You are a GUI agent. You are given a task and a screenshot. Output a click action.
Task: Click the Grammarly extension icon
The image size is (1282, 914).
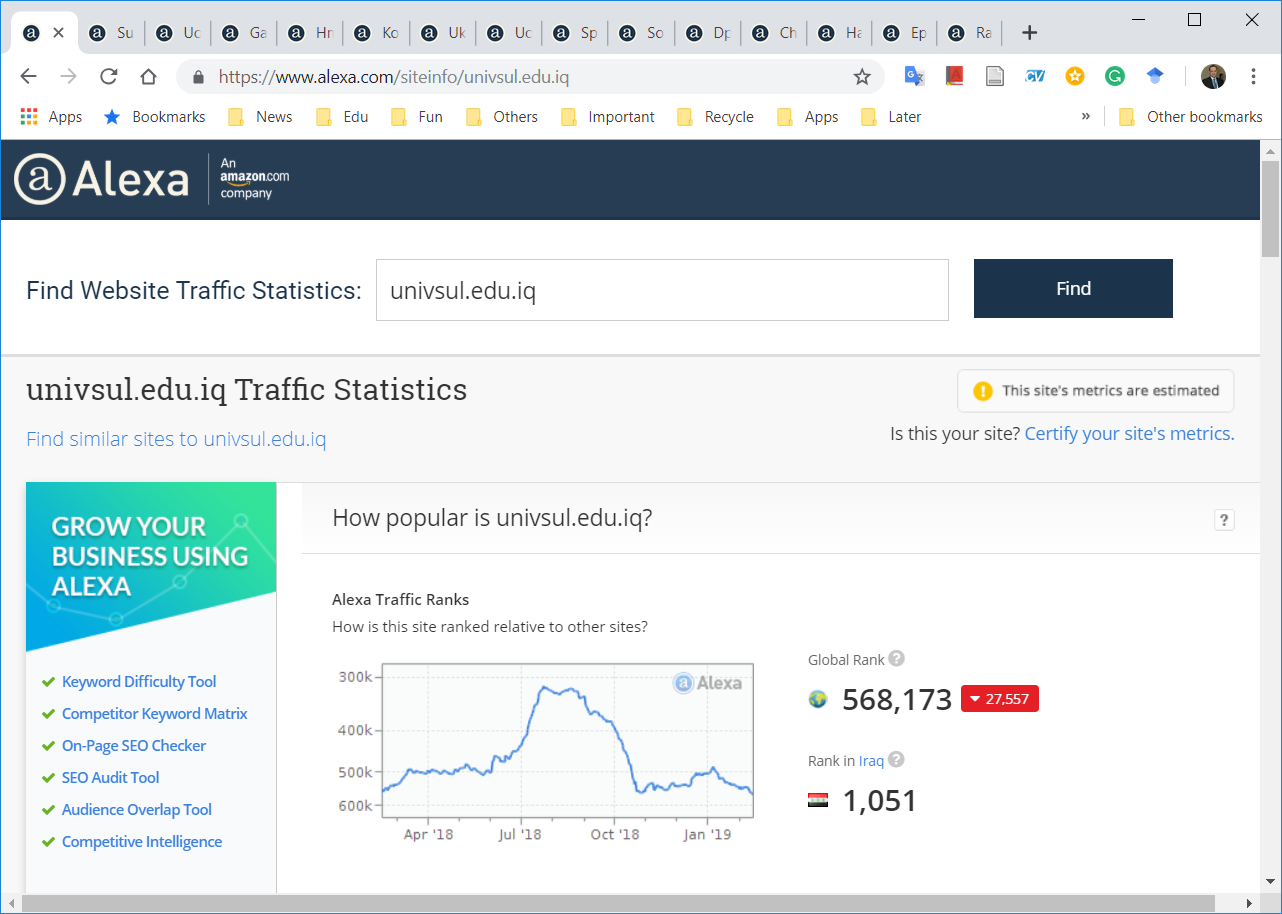[1114, 76]
